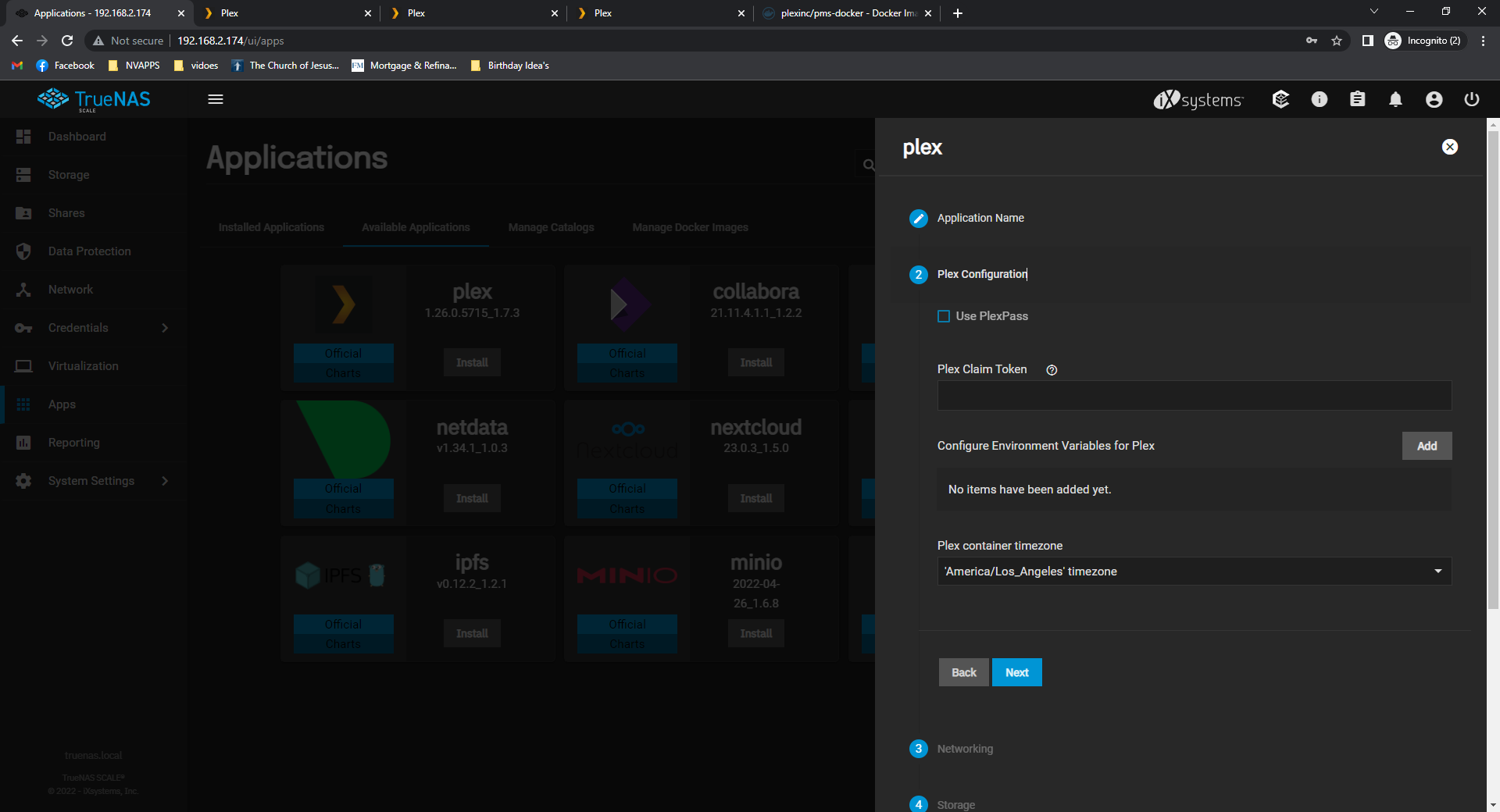
Task: Open a new browser tab
Action: [958, 13]
